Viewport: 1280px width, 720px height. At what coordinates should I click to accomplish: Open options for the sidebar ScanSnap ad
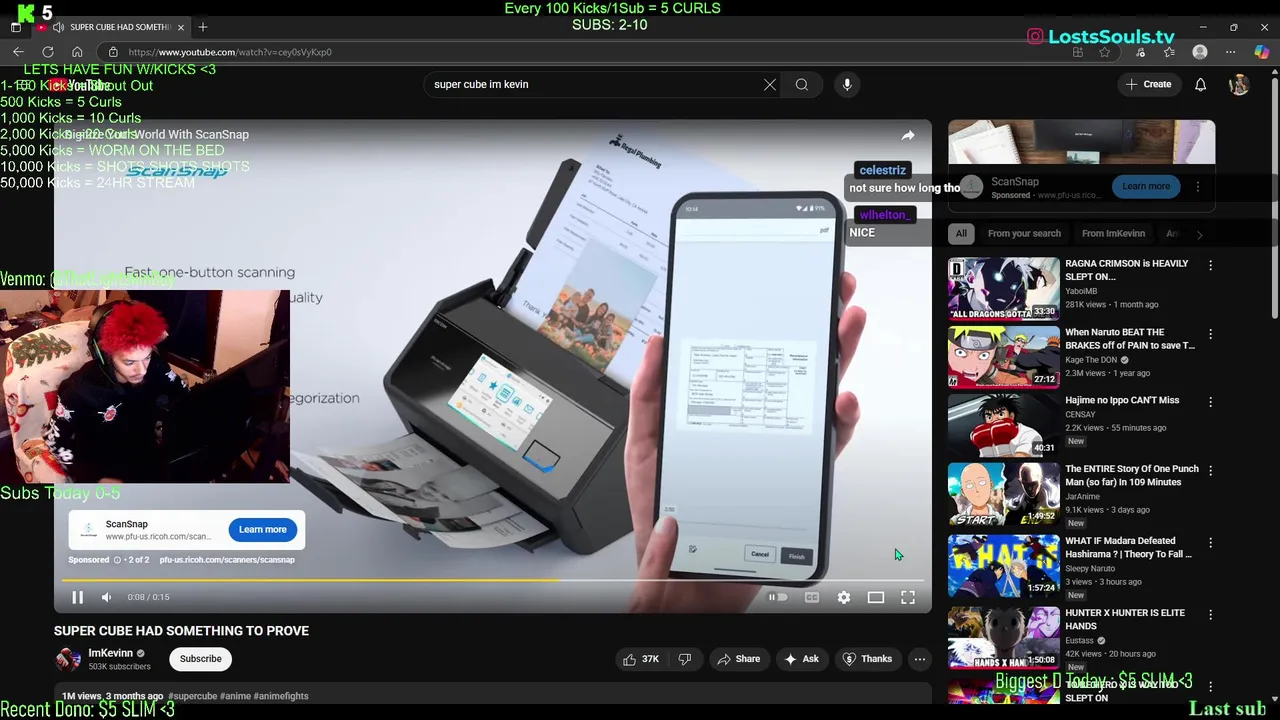pyautogui.click(x=1198, y=186)
